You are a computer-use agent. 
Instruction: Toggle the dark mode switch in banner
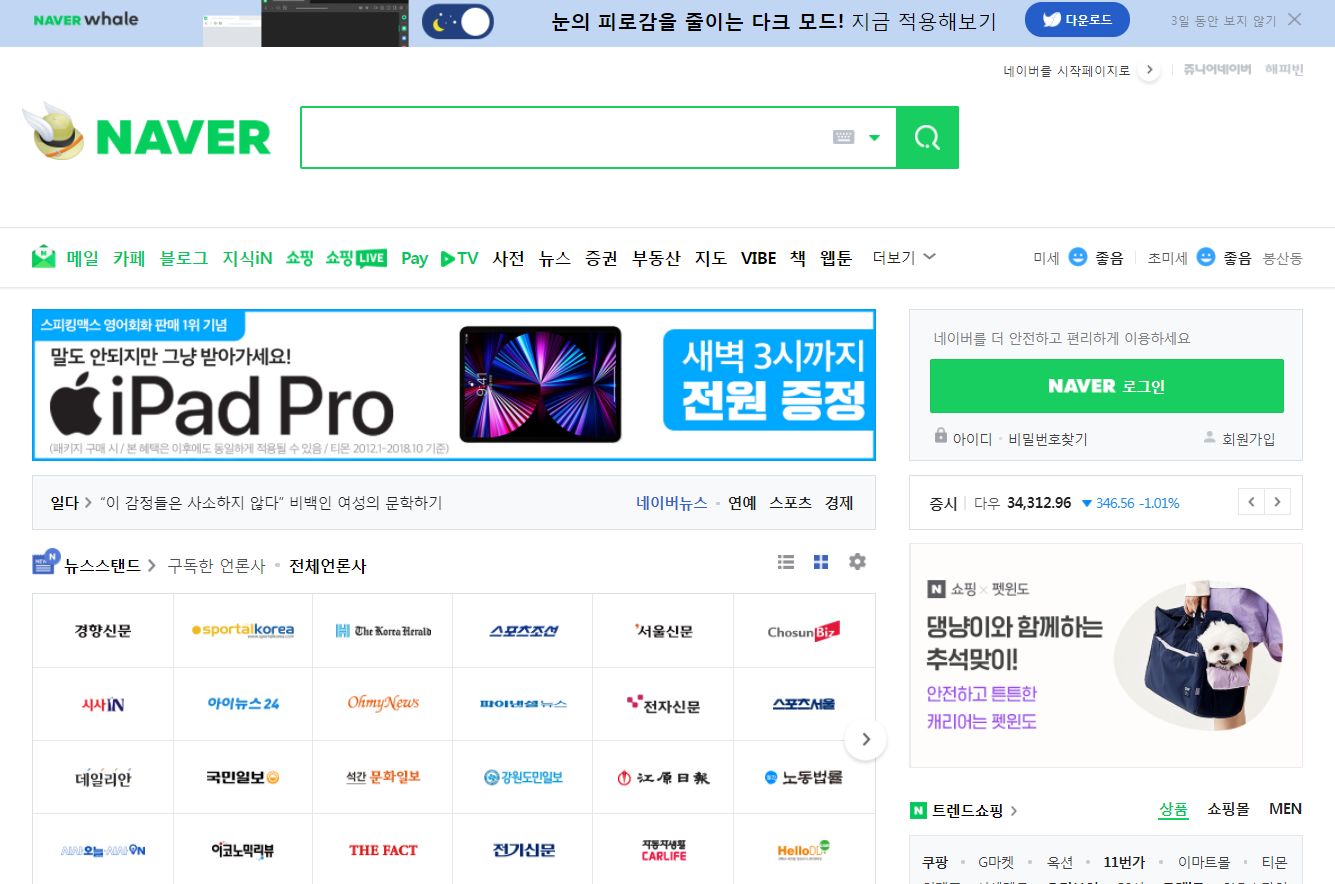click(x=458, y=21)
